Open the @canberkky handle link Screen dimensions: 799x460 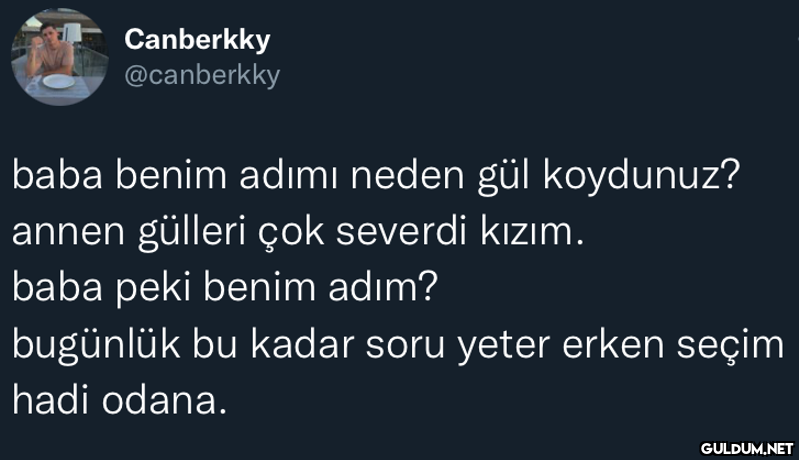[x=202, y=76]
